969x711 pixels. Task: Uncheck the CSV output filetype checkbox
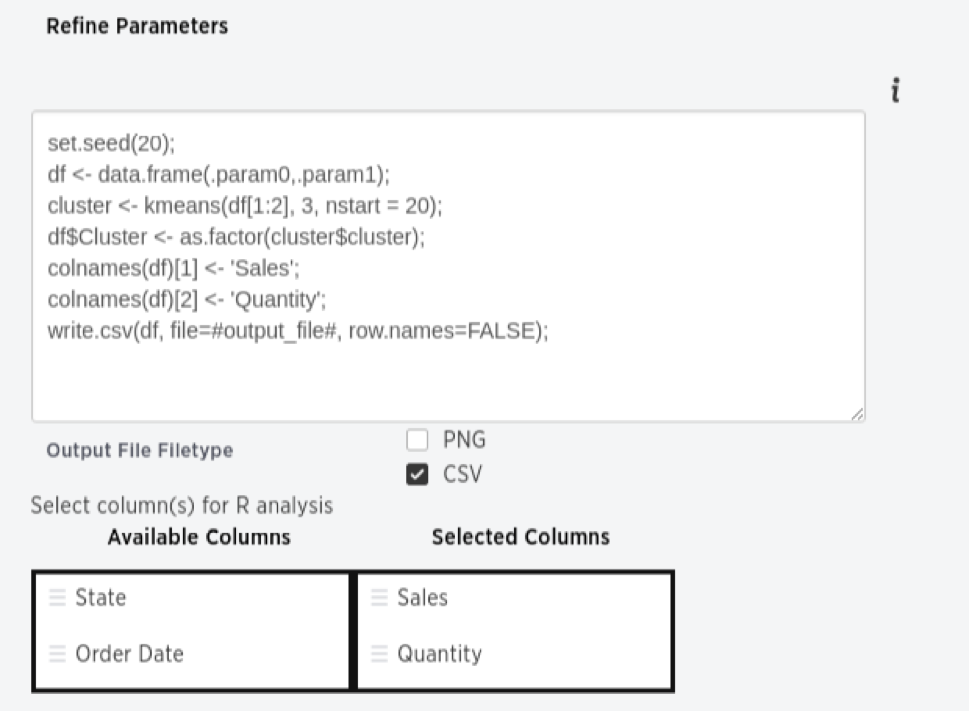417,474
